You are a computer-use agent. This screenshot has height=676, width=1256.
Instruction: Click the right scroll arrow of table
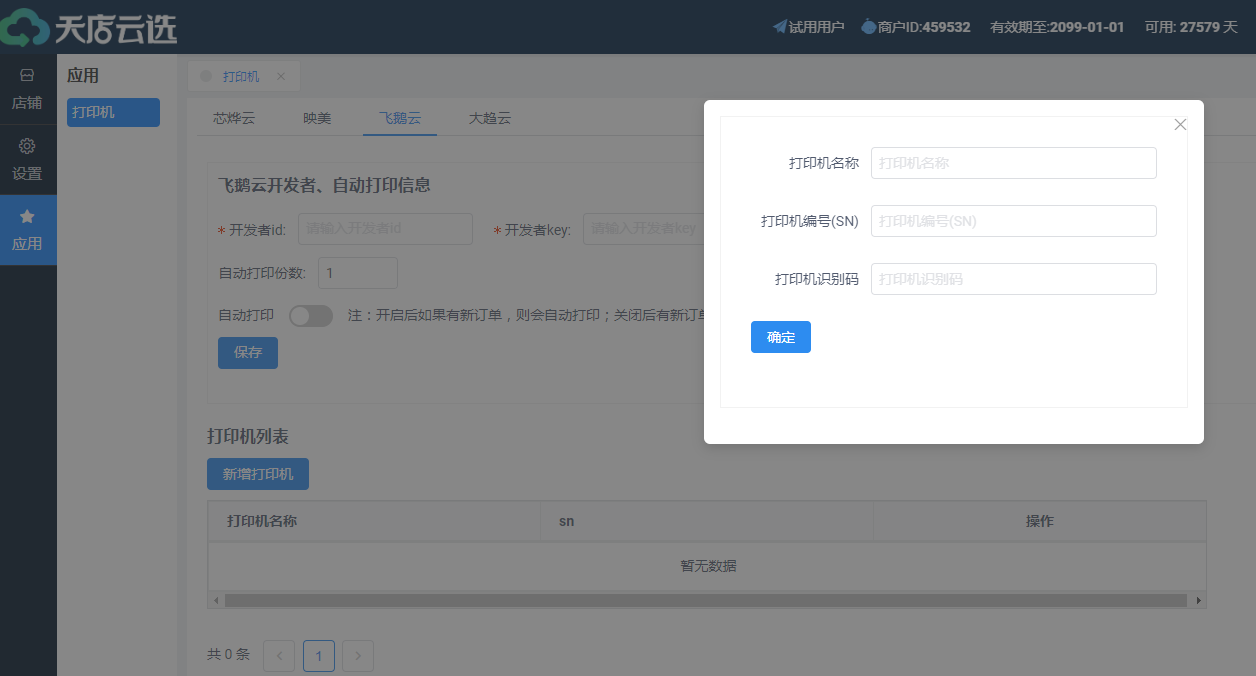point(1199,600)
